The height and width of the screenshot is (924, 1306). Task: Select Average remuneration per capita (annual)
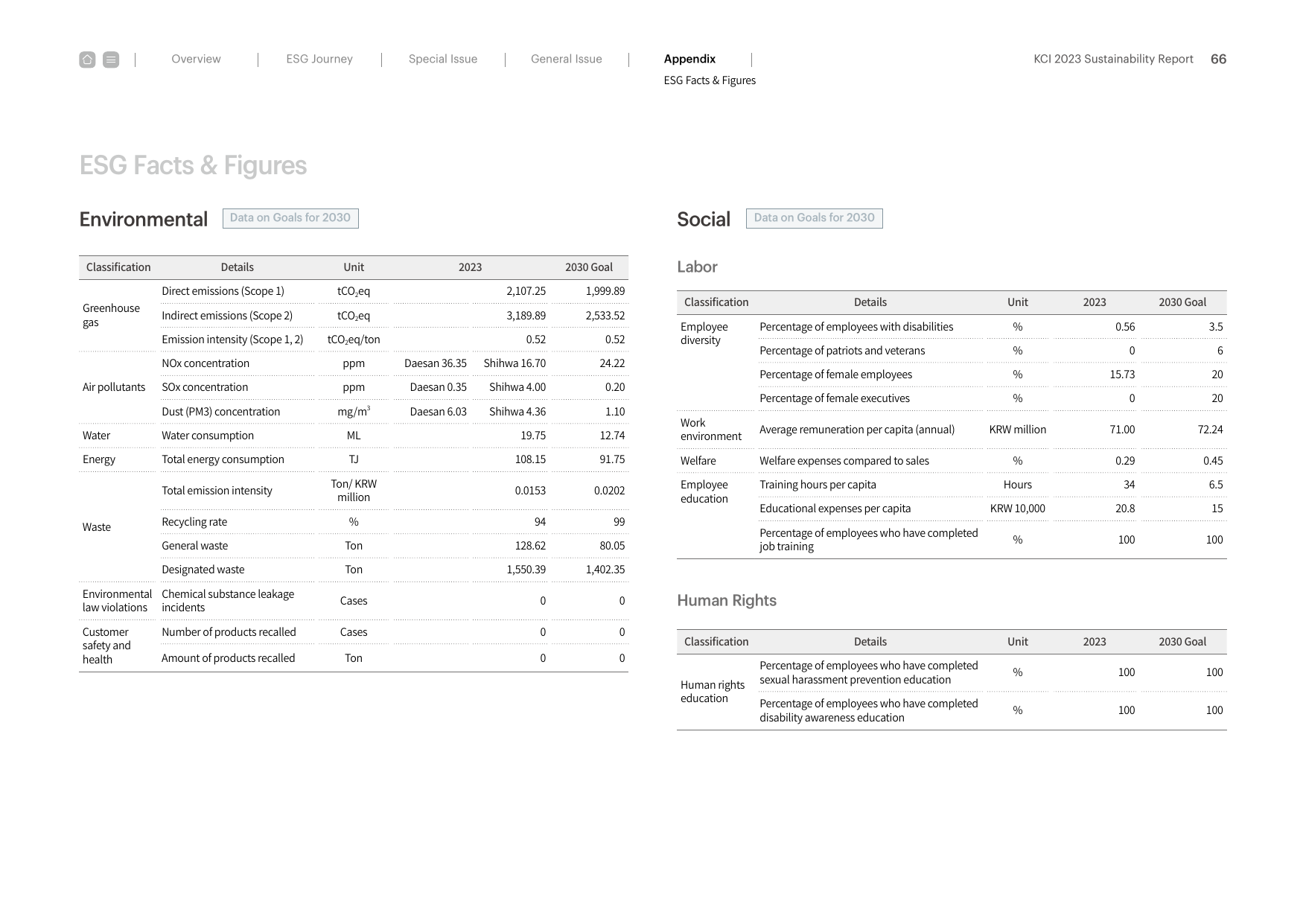[x=857, y=430]
